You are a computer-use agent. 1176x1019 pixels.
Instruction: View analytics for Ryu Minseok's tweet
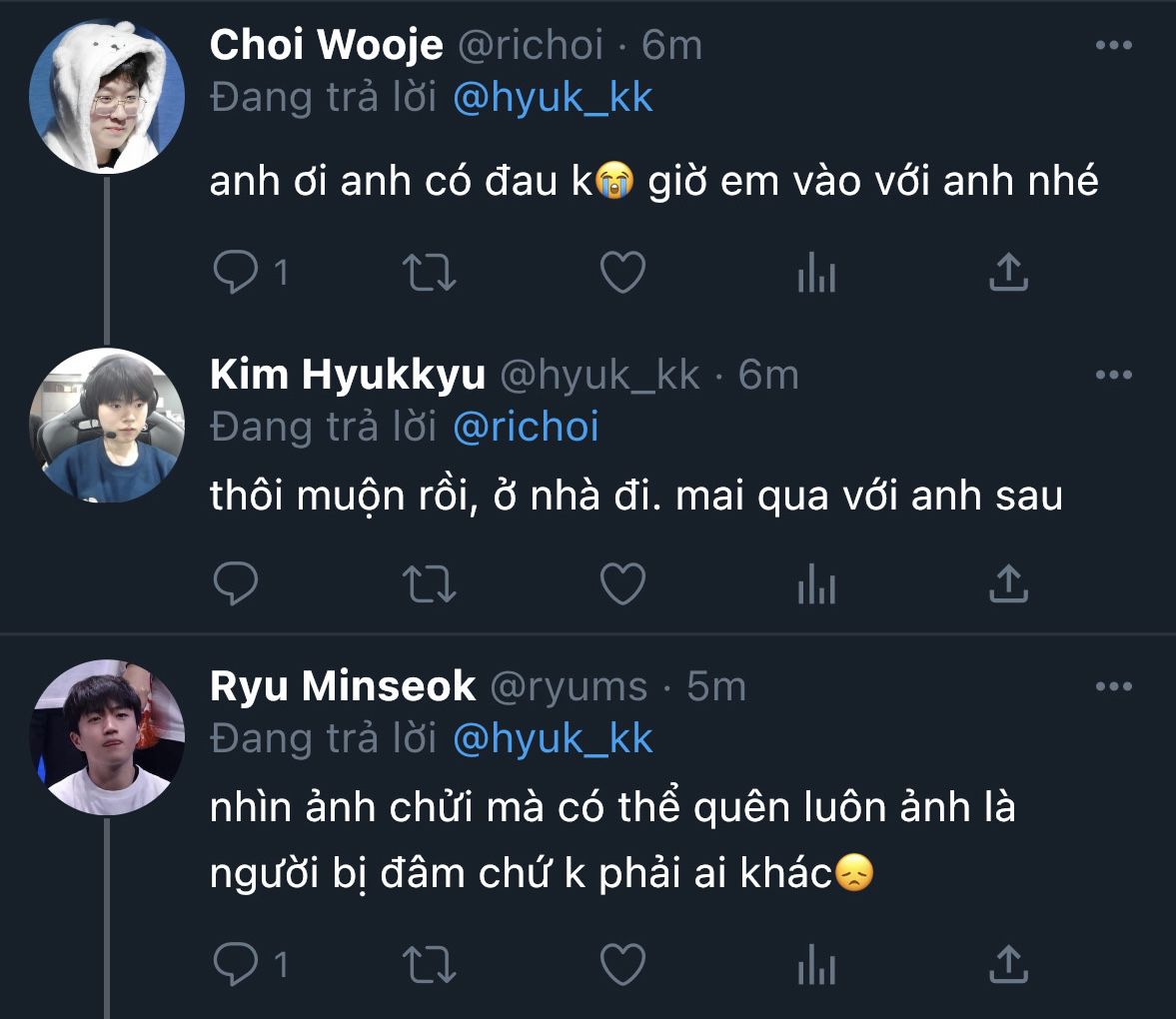815,964
